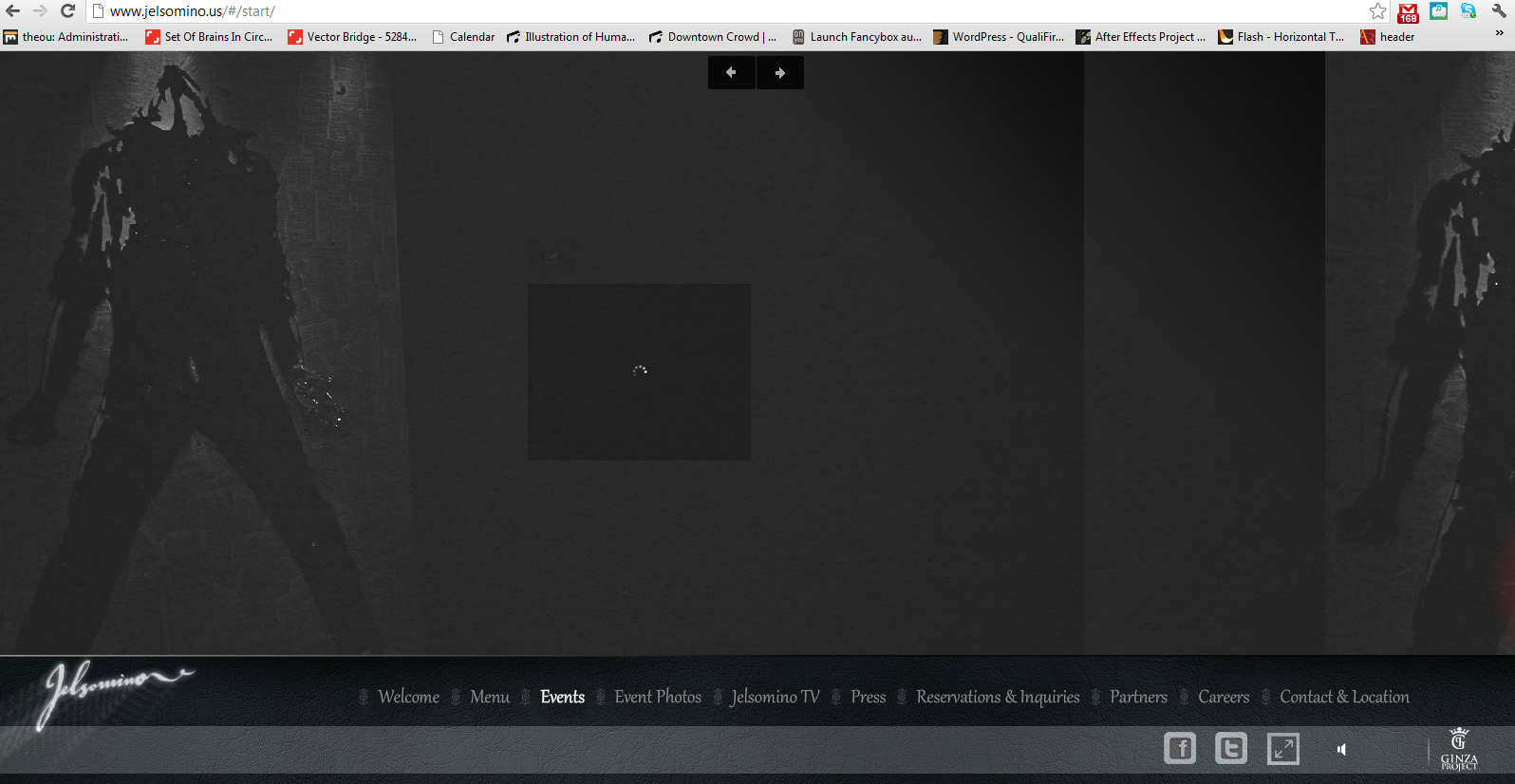Open the teal music briefcase extension

[1439, 11]
